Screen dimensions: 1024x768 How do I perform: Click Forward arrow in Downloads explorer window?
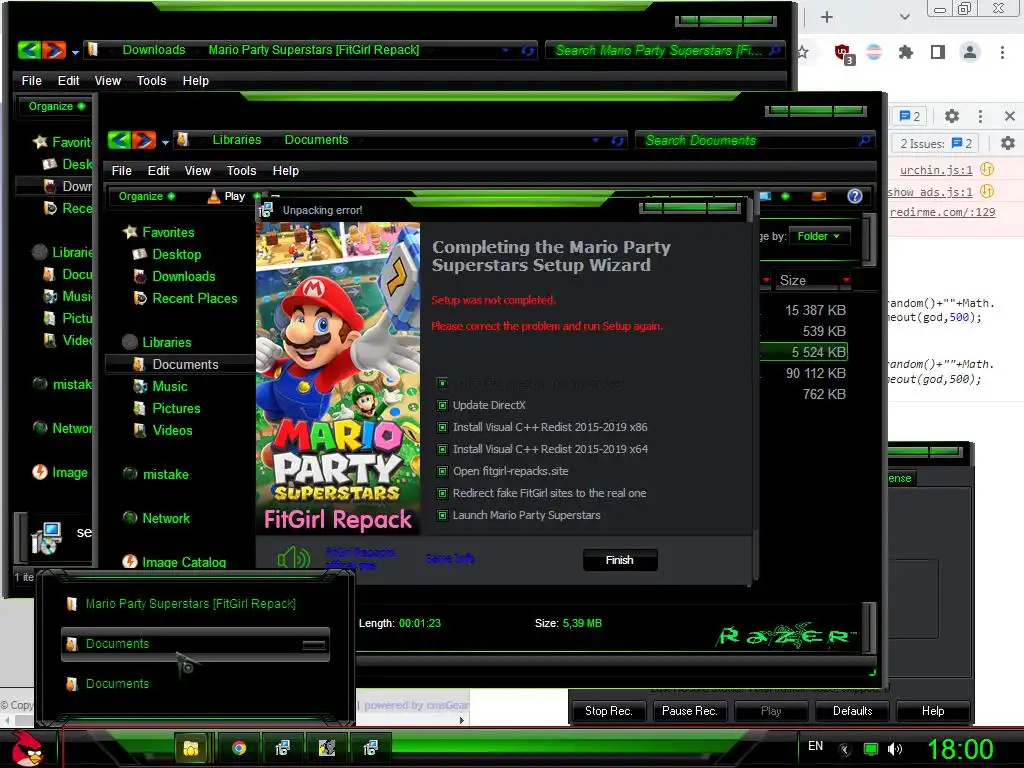pyautogui.click(x=54, y=50)
